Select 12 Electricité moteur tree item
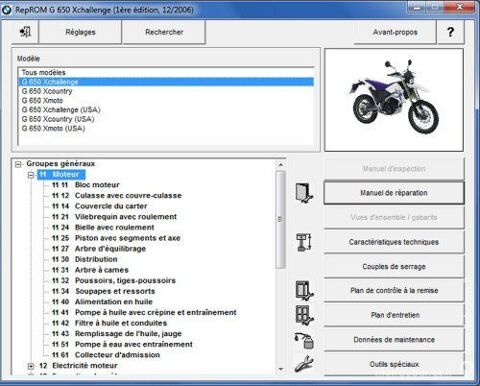 click(x=78, y=366)
